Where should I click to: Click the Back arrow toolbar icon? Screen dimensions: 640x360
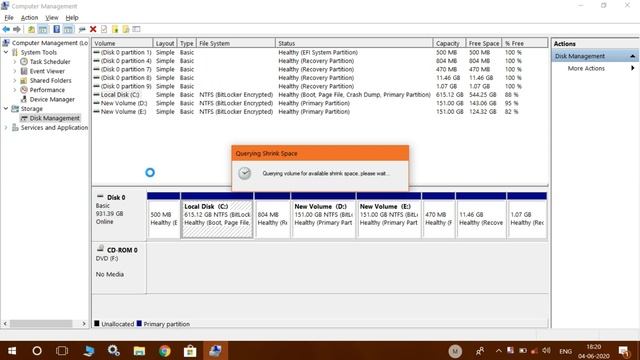pyautogui.click(x=6, y=29)
